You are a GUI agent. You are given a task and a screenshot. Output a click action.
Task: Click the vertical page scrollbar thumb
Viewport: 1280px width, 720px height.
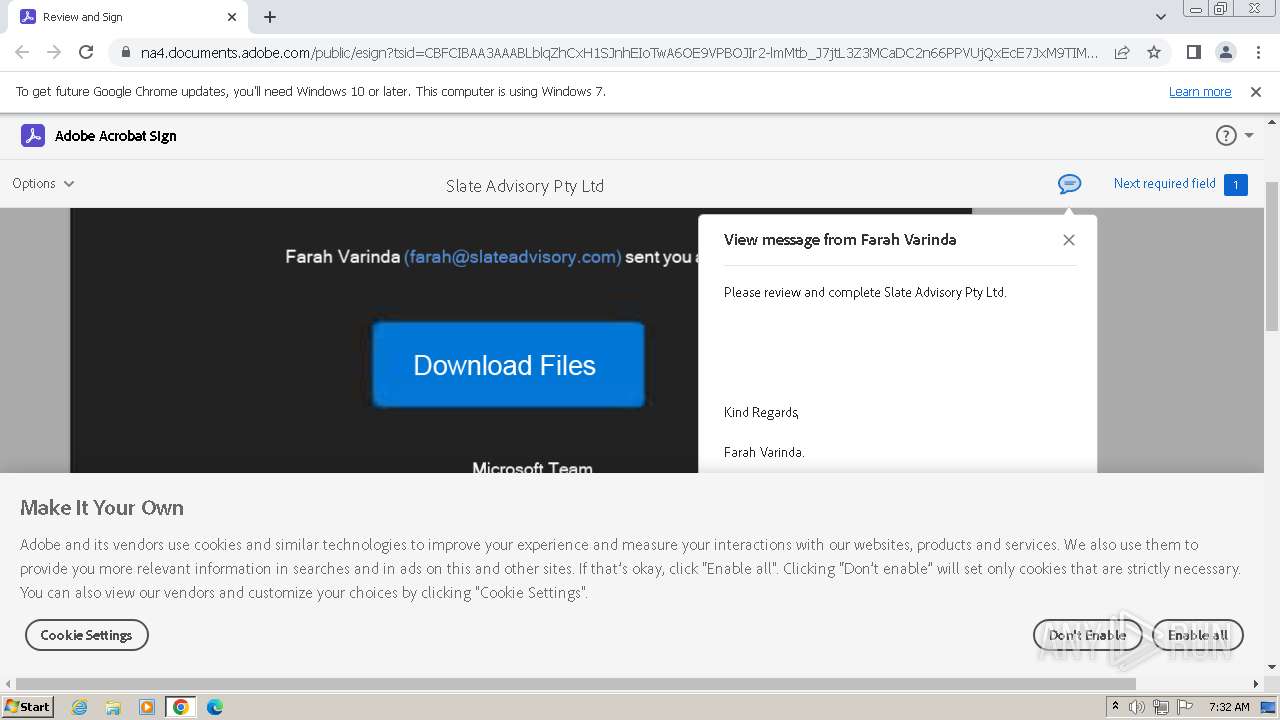pos(1272,257)
